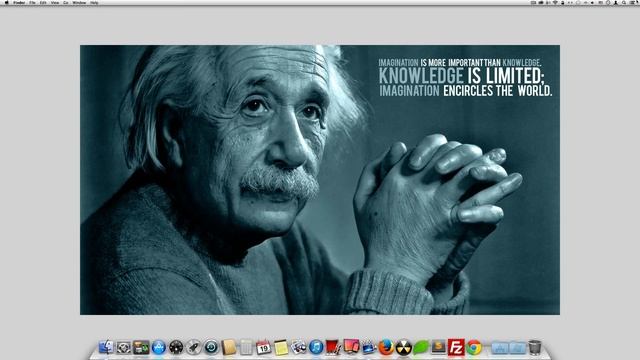The width and height of the screenshot is (640, 360).
Task: Open the gray gear square icon beside Finder
Action: point(124,348)
